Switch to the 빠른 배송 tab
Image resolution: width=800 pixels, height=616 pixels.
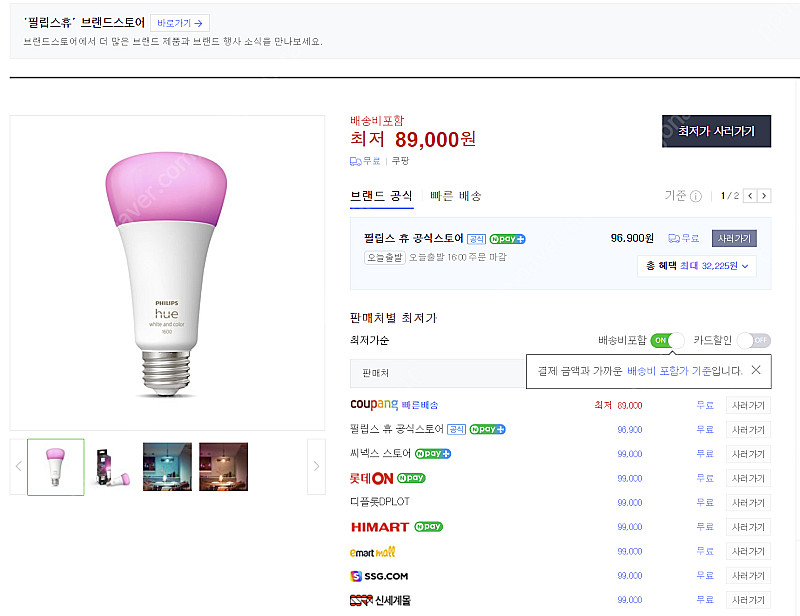tap(456, 196)
